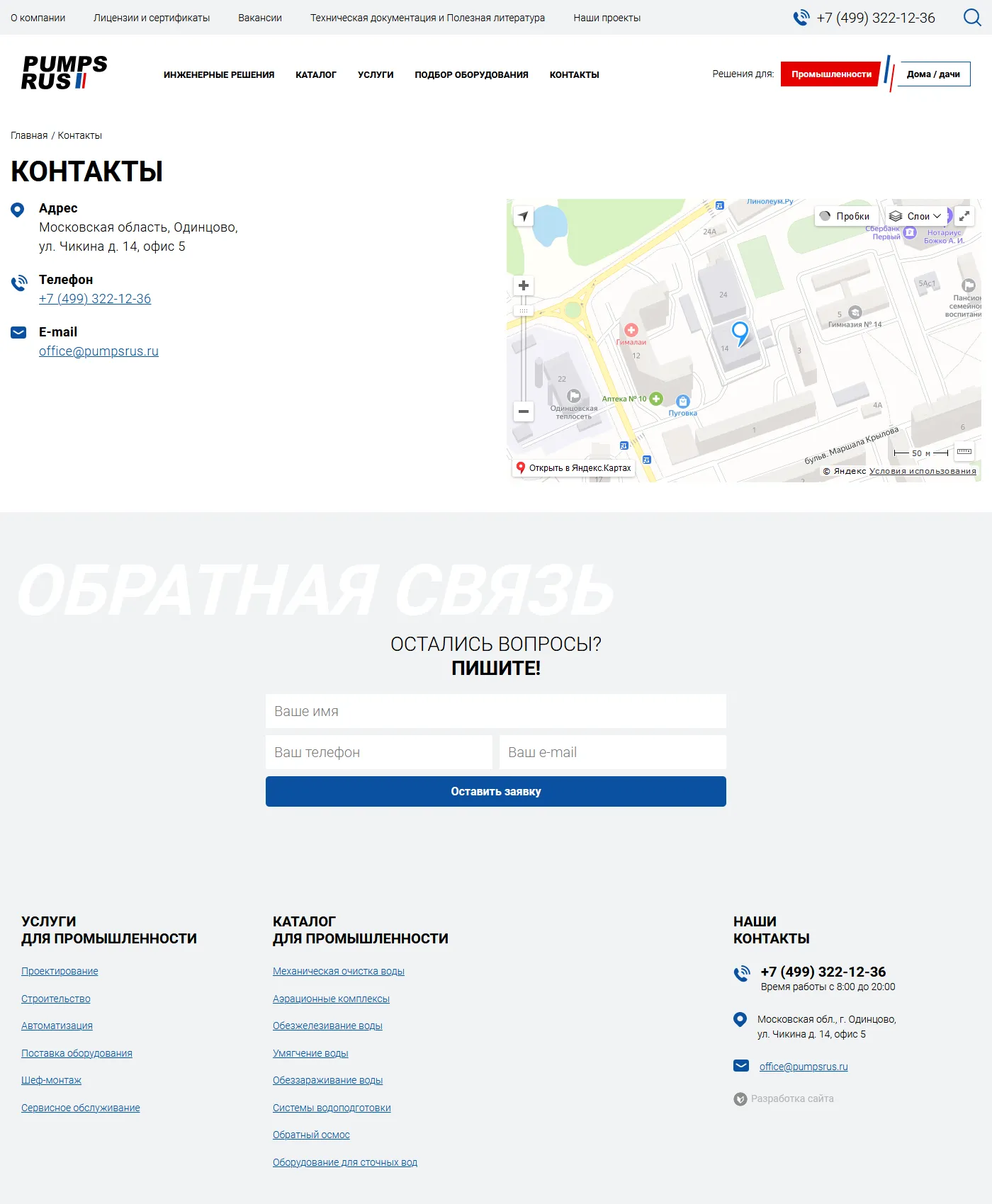992x1204 pixels.
Task: Select Промышленности solutions button
Action: [x=831, y=74]
